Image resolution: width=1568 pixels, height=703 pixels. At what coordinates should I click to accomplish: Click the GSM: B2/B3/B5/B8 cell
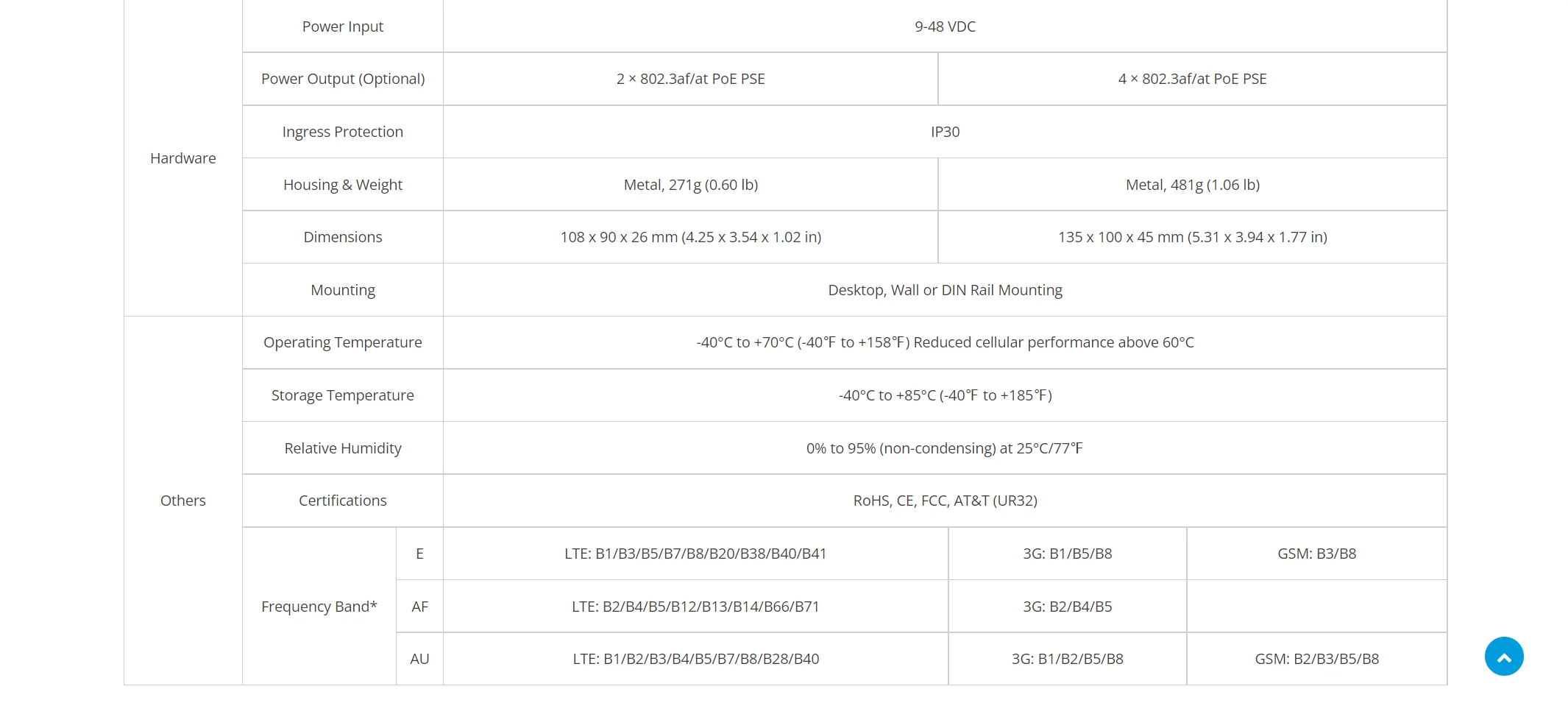(x=1316, y=659)
